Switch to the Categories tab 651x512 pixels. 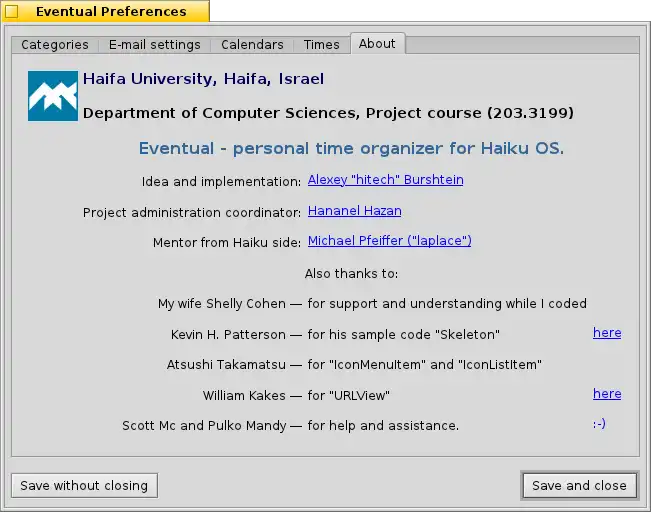click(x=55, y=44)
